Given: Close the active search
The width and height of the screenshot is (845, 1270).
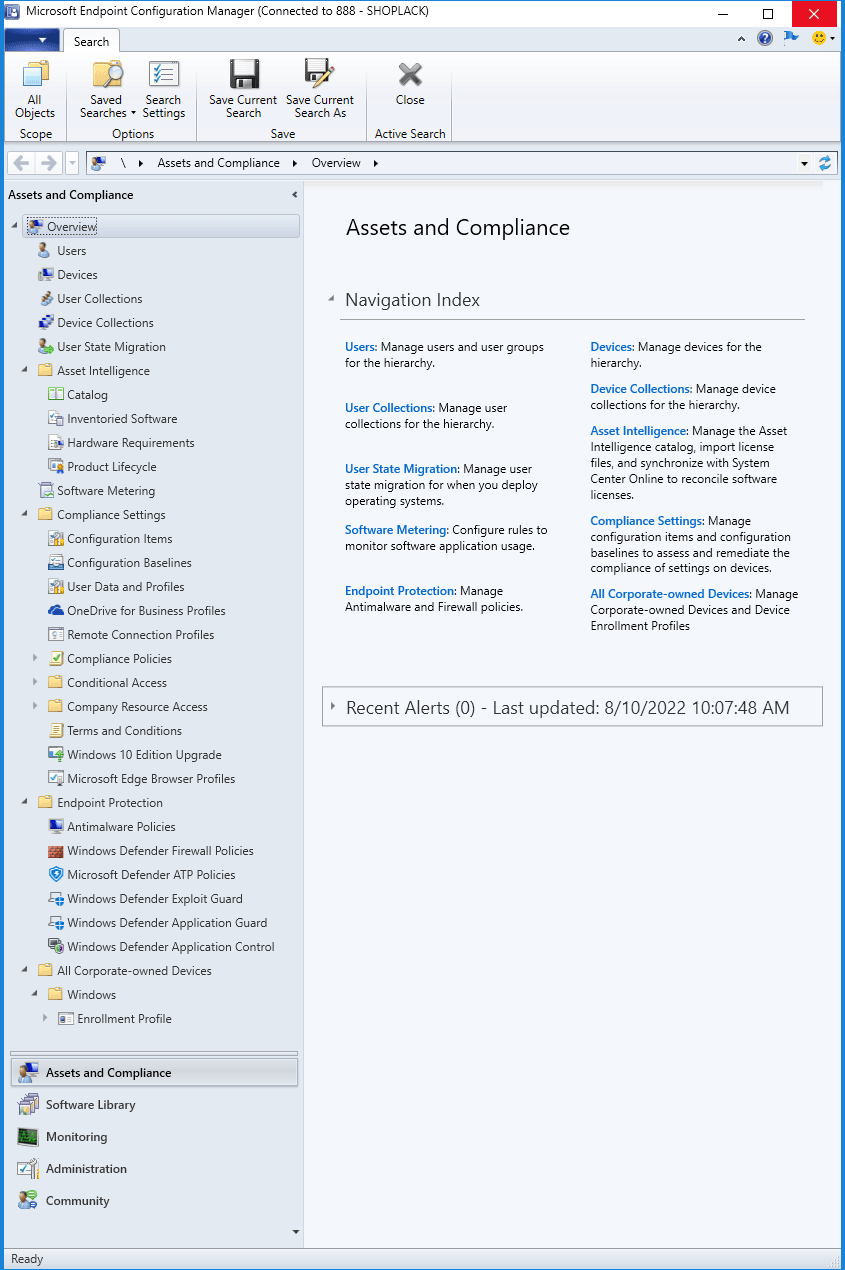Looking at the screenshot, I should 410,84.
